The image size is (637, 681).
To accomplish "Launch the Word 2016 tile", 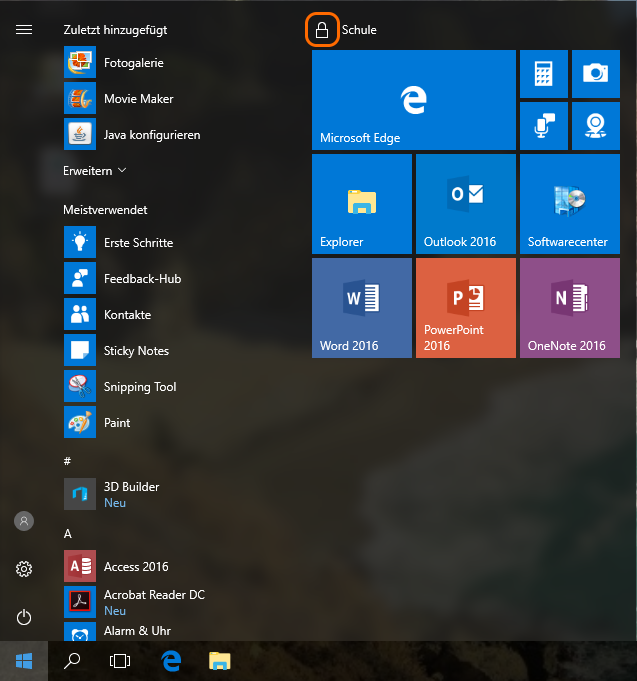I will [x=361, y=308].
